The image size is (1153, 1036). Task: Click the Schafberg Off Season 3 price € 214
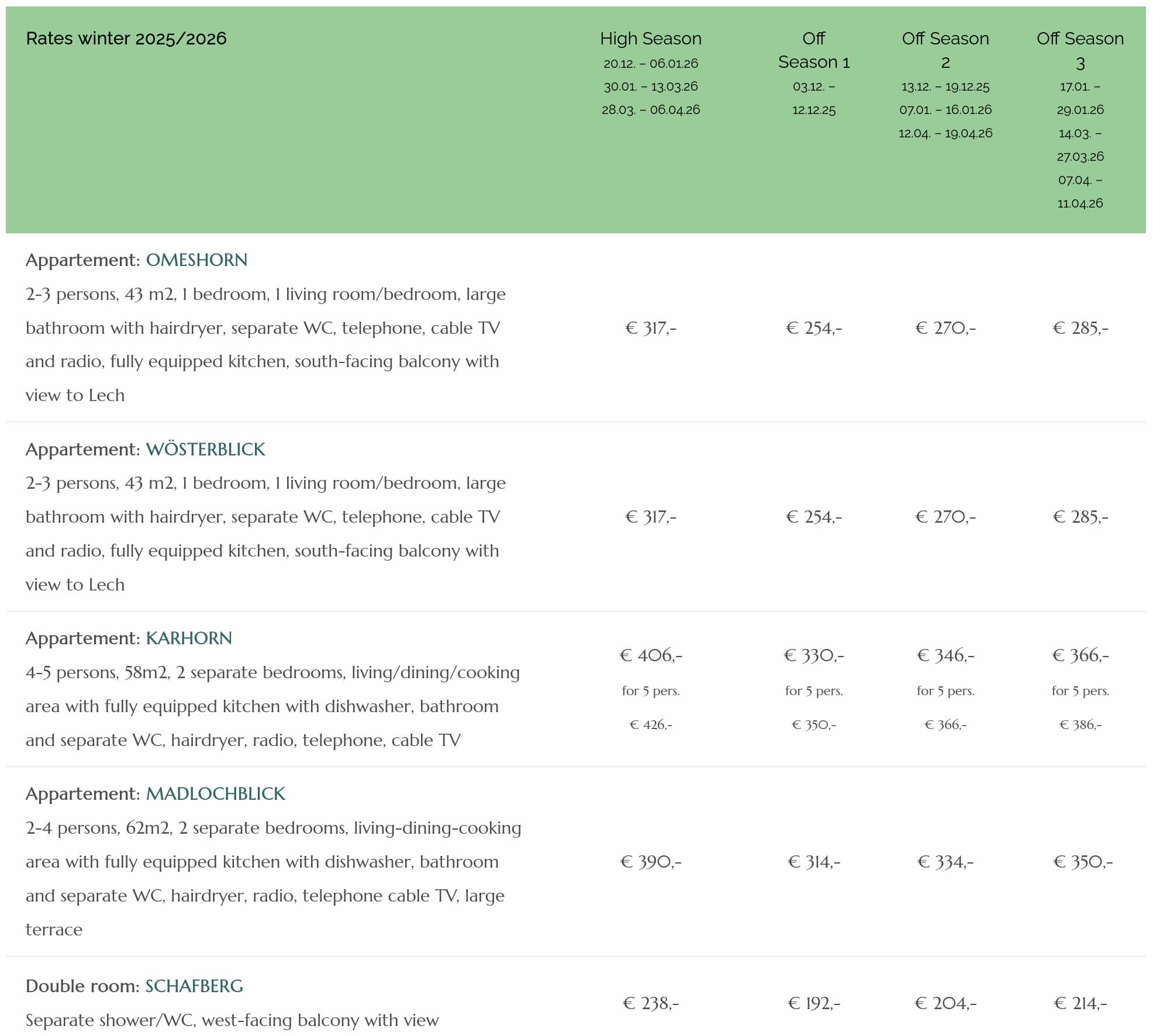pos(1080,1003)
